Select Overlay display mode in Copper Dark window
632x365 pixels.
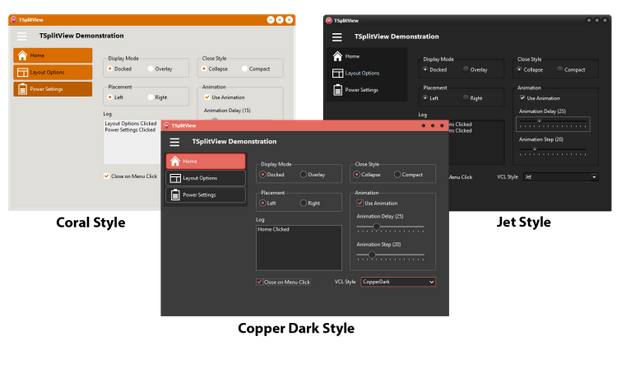point(313,175)
